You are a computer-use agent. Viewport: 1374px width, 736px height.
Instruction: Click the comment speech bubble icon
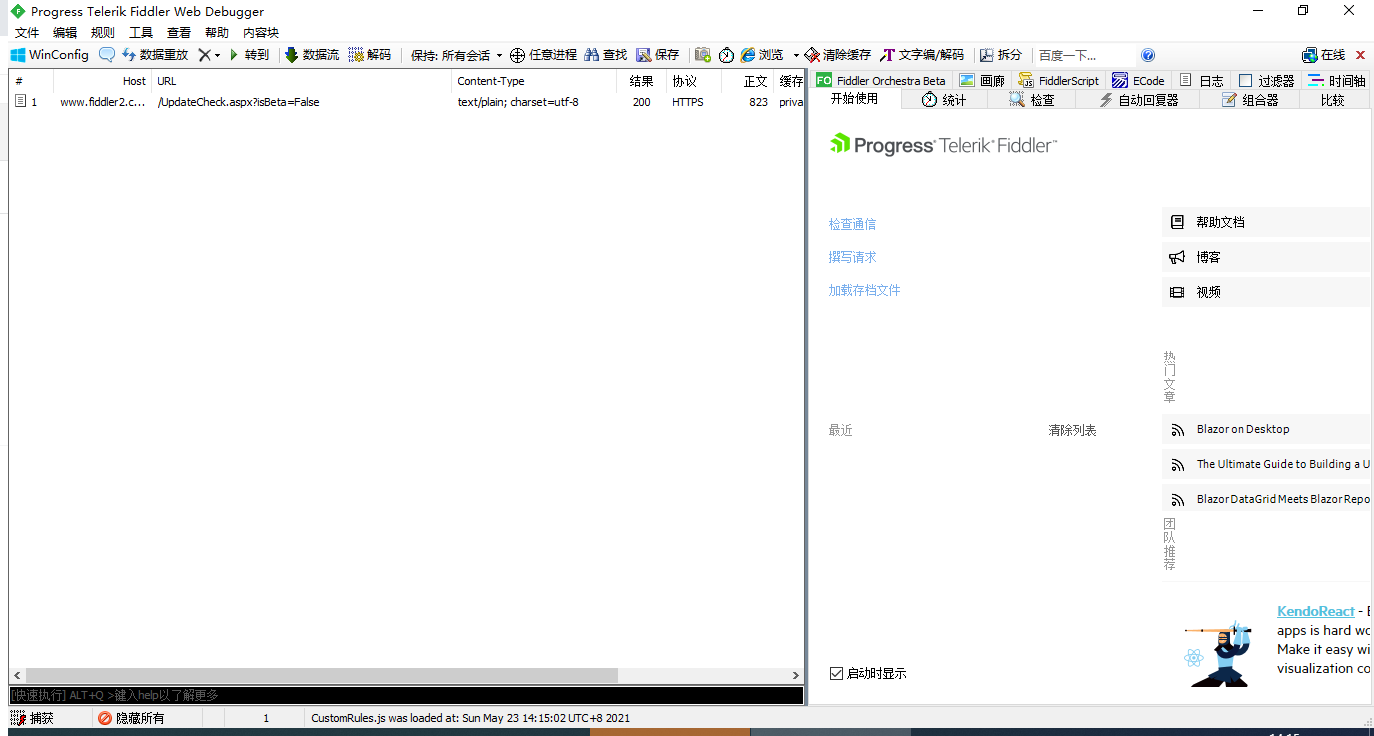tap(107, 55)
